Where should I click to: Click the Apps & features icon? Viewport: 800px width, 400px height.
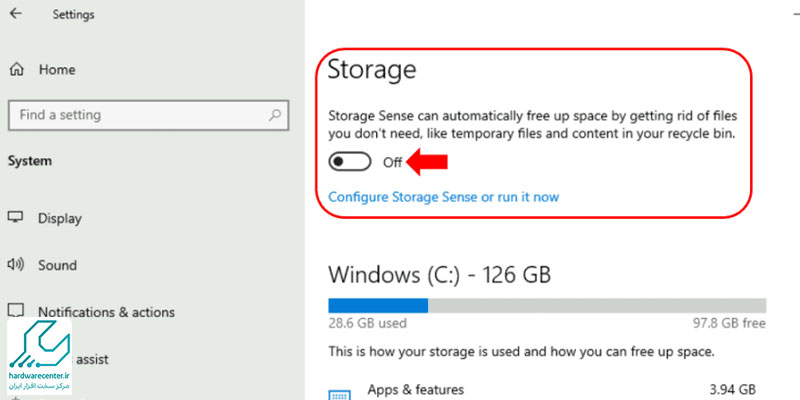click(x=338, y=395)
